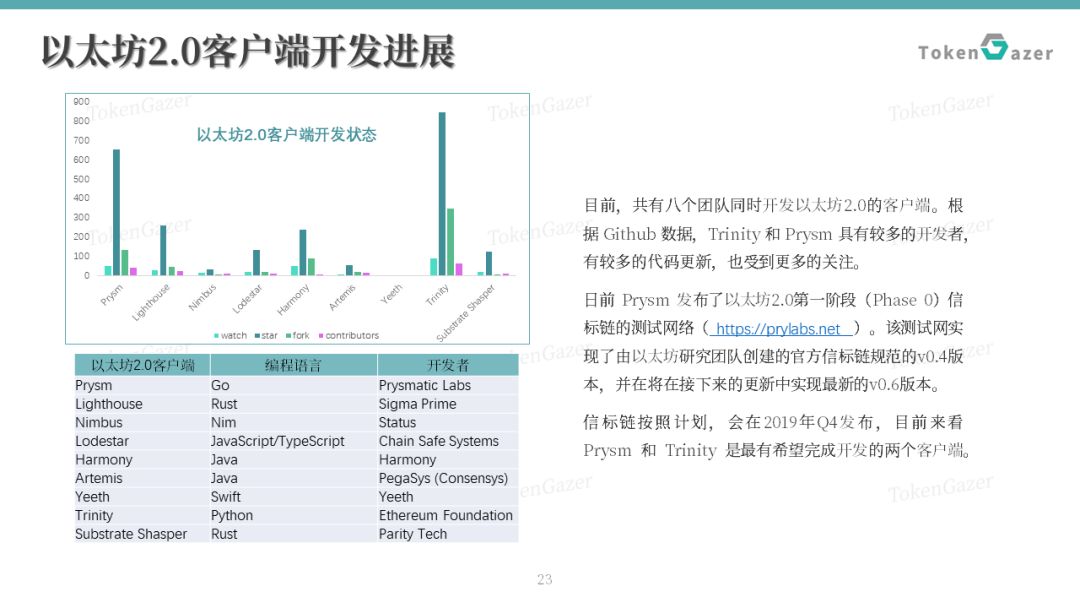This screenshot has width=1080, height=608.
Task: Click the Yeeth axis label under chart
Action: pyautogui.click(x=391, y=294)
